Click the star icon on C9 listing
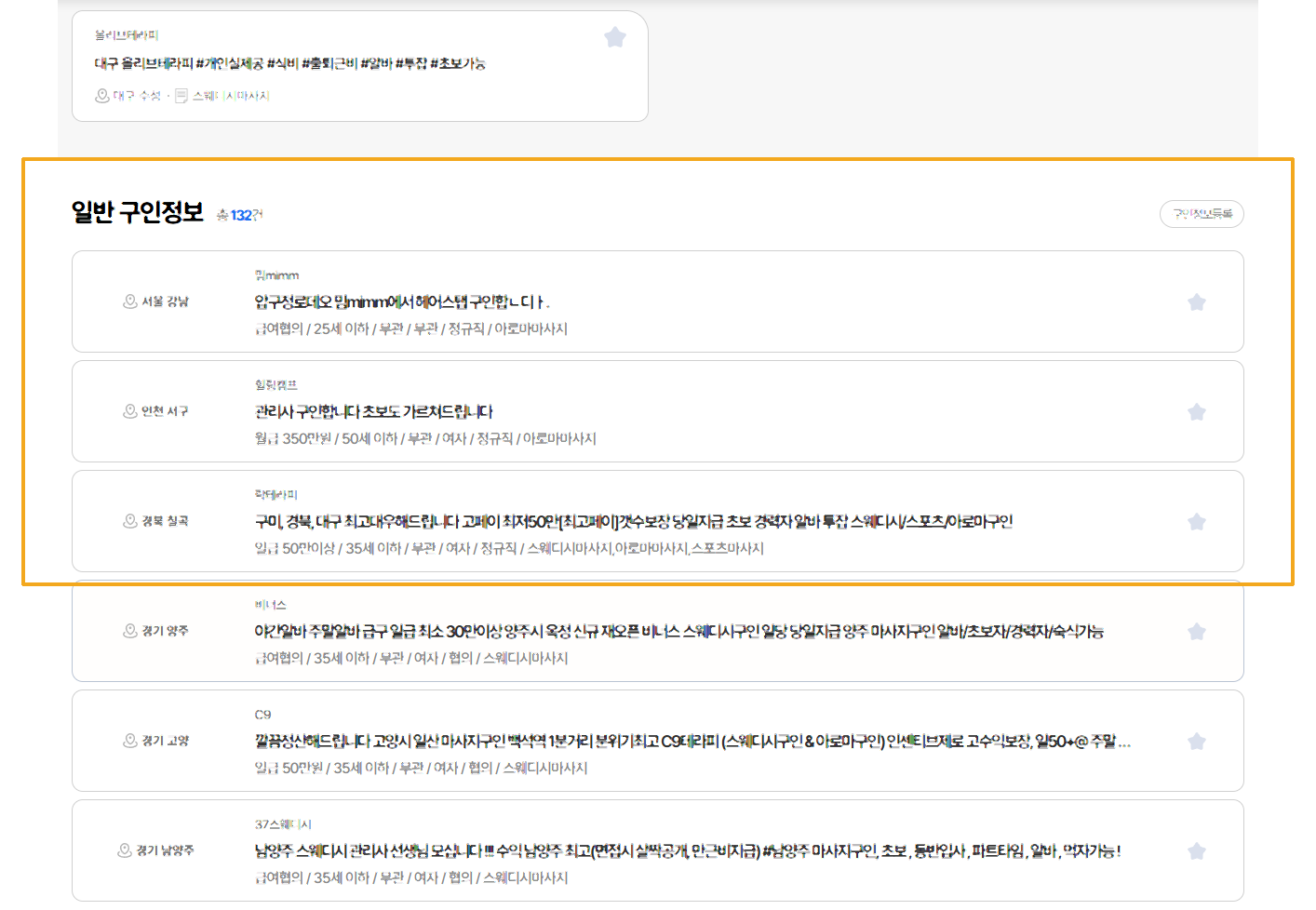 (x=1197, y=742)
